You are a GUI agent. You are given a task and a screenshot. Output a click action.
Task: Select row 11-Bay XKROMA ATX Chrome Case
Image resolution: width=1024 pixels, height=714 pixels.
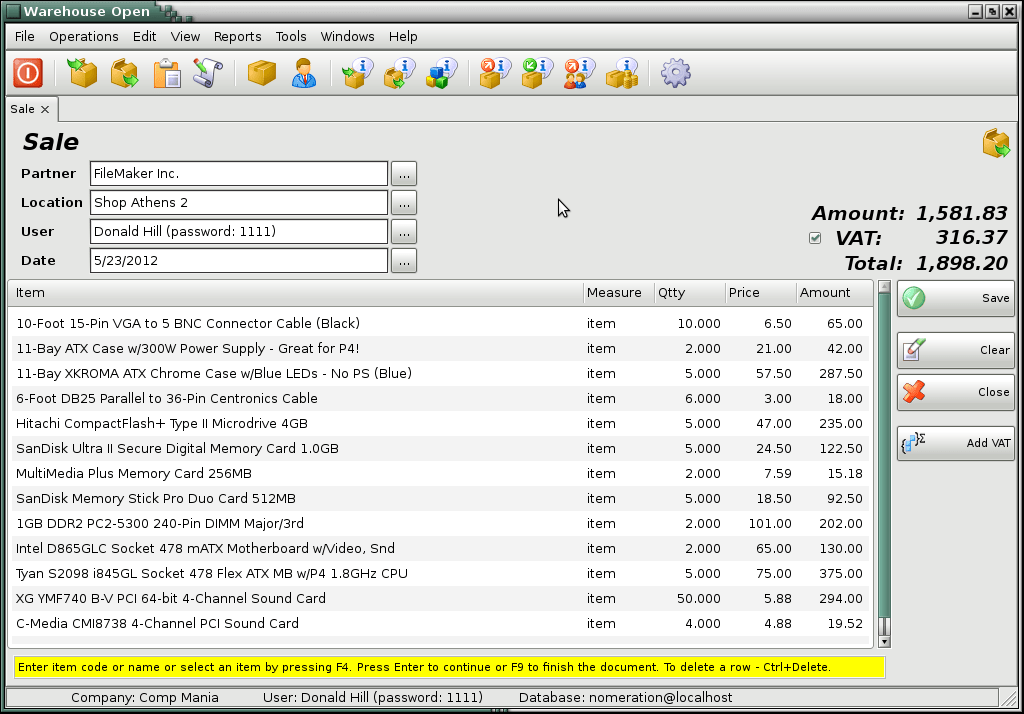pos(440,374)
